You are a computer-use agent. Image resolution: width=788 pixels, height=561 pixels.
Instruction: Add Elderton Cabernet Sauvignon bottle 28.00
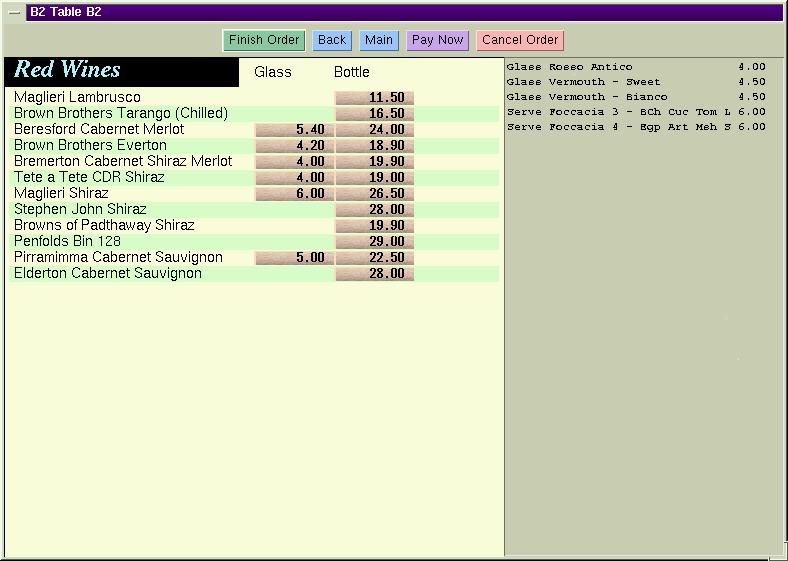pyautogui.click(x=374, y=274)
